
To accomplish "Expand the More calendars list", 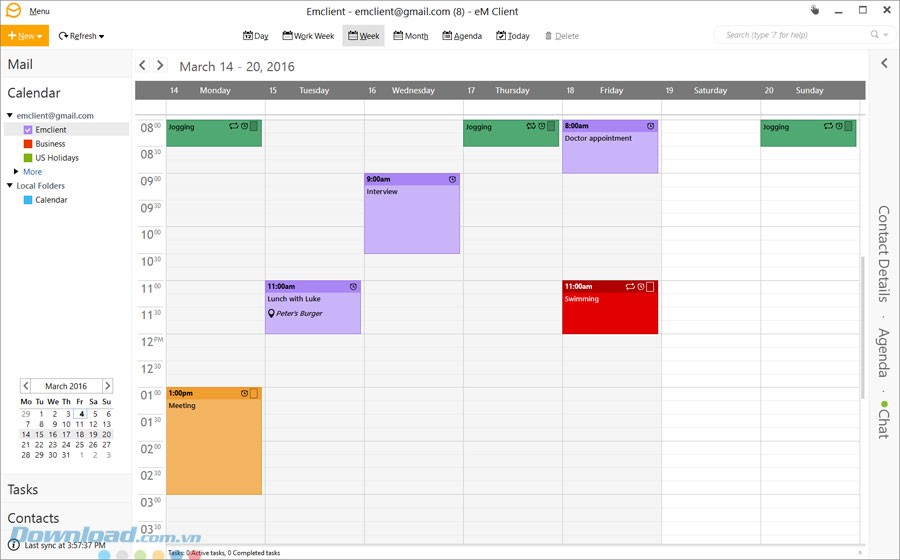I will [x=16, y=172].
